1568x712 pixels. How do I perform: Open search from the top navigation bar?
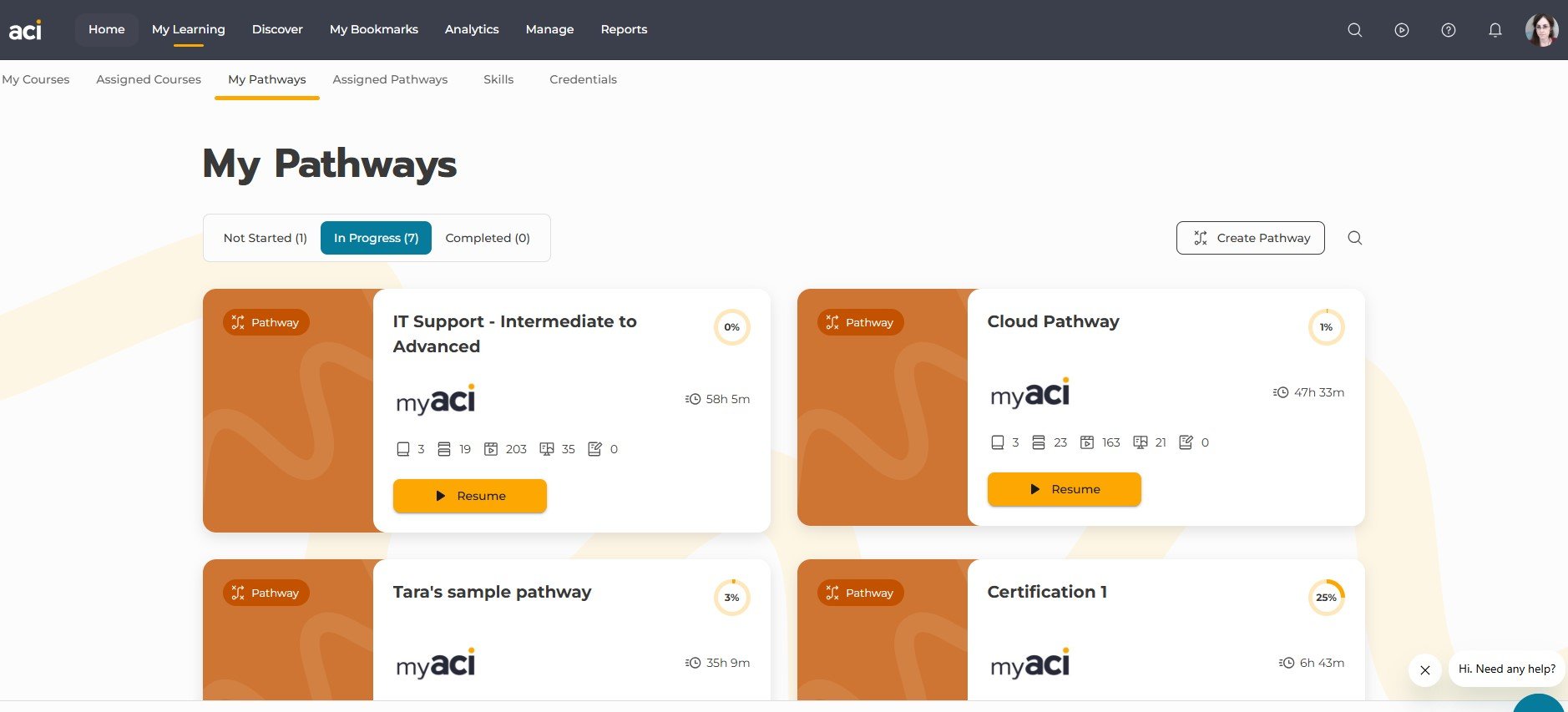click(x=1355, y=30)
